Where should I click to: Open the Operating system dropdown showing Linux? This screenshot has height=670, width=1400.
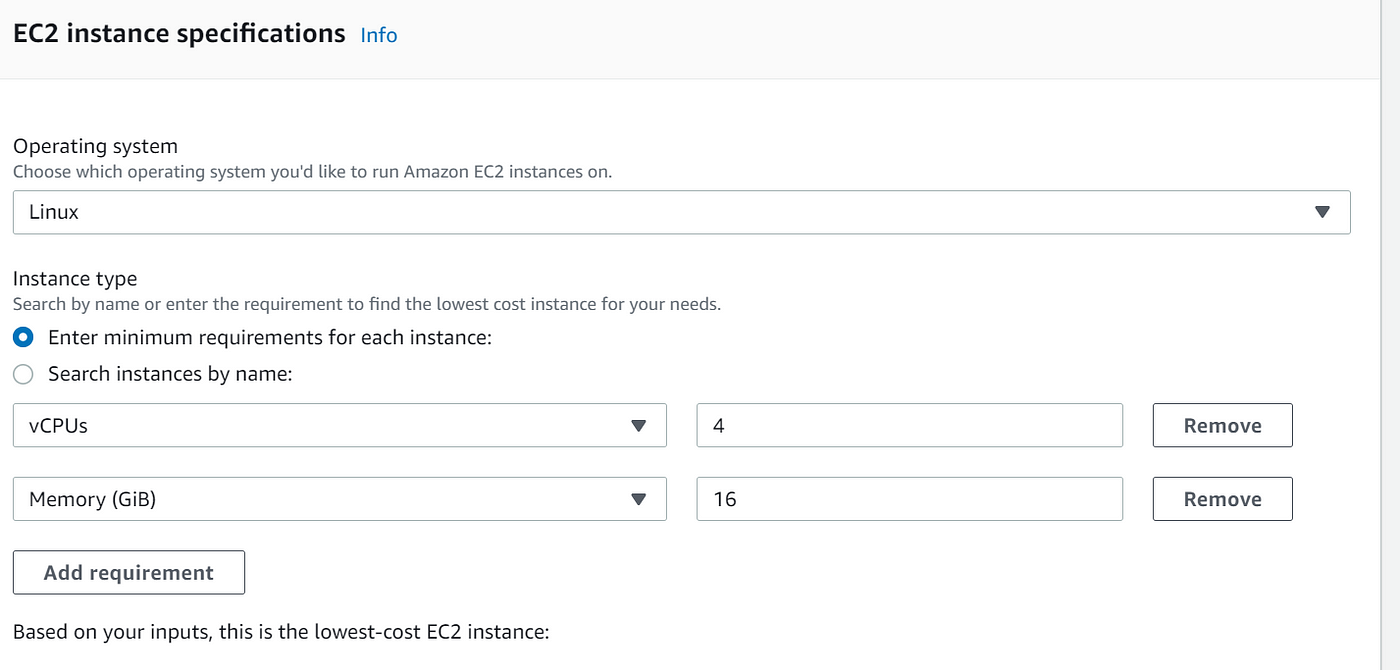[x=681, y=212]
